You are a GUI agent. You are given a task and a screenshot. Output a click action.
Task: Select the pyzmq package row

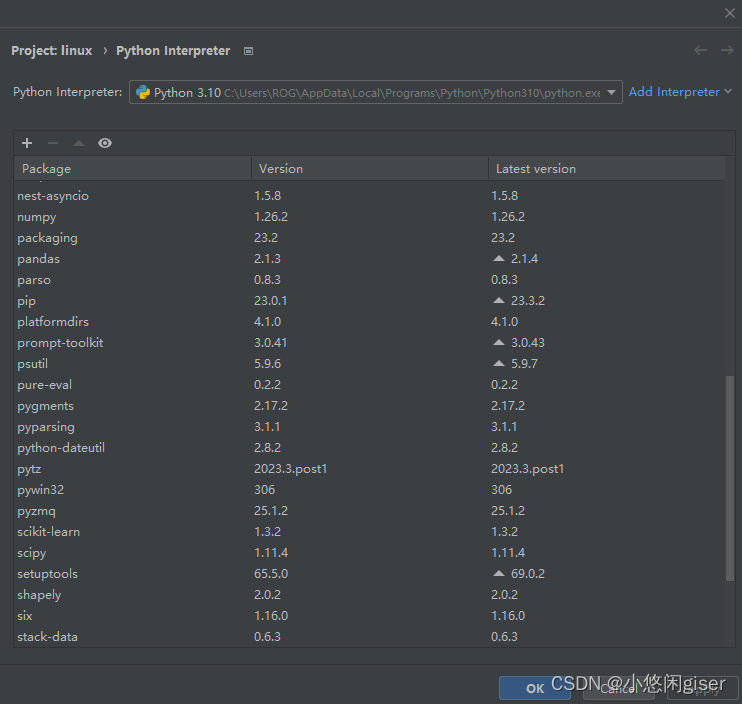[369, 511]
